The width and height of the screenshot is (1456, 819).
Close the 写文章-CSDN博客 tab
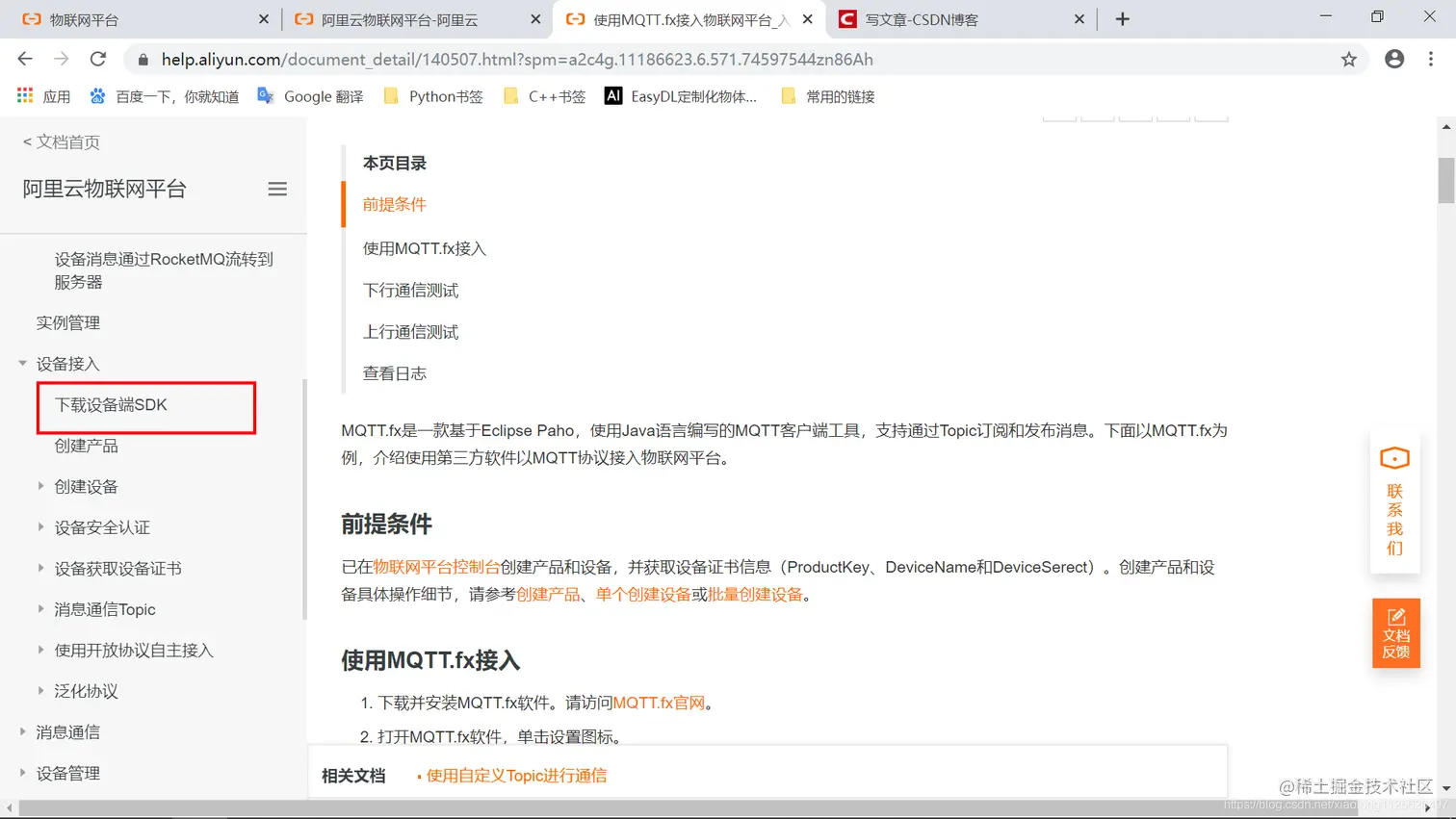point(1079,19)
